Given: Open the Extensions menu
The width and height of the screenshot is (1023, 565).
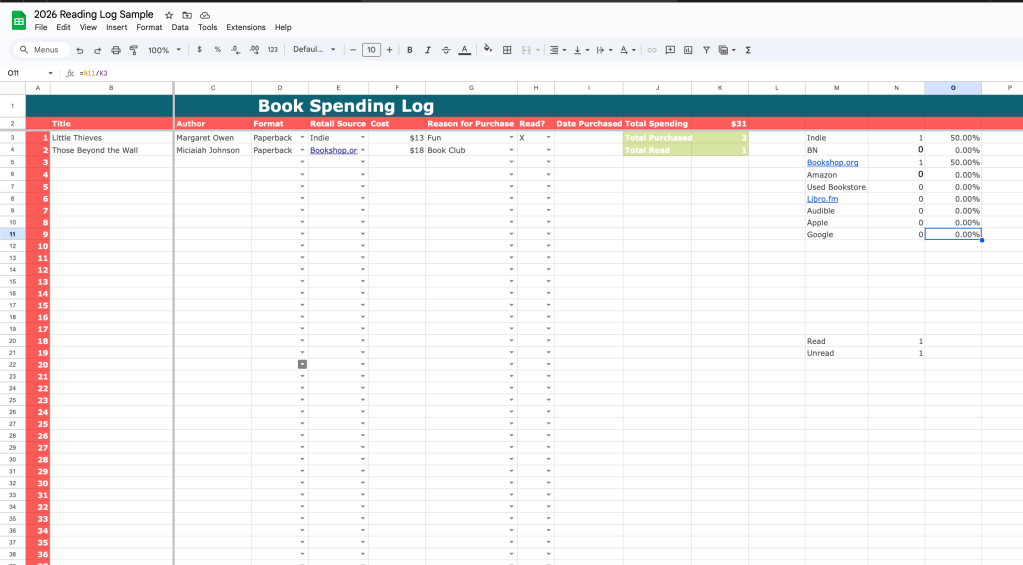Looking at the screenshot, I should pos(246,27).
